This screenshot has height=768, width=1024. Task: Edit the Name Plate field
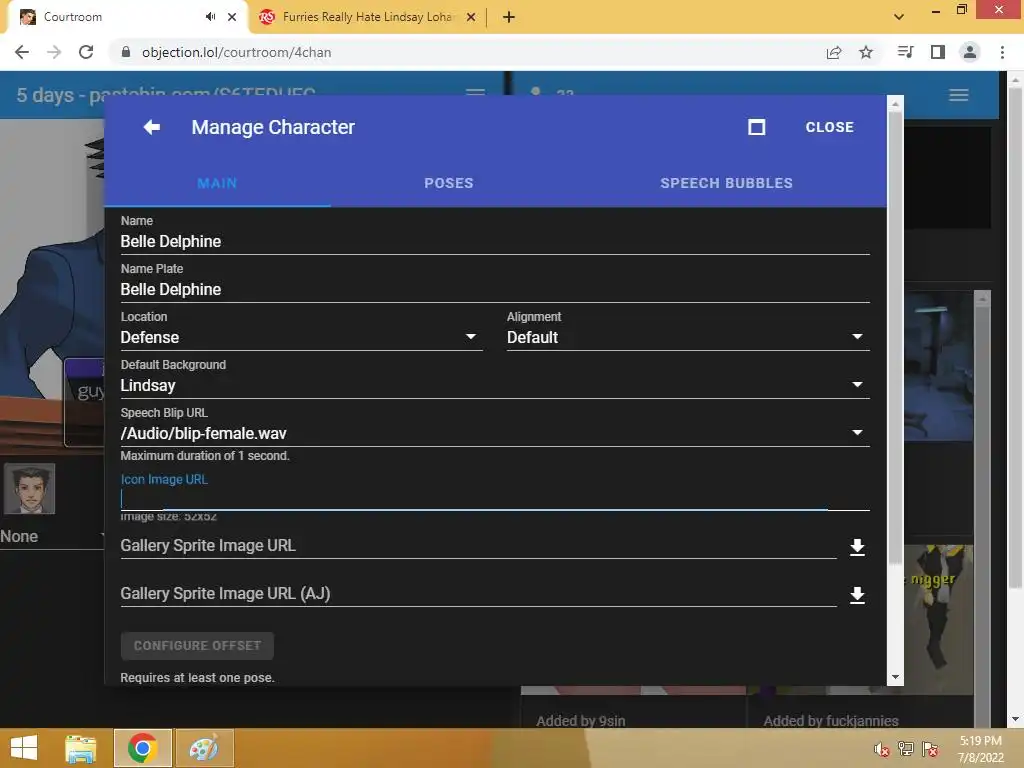pyautogui.click(x=495, y=289)
